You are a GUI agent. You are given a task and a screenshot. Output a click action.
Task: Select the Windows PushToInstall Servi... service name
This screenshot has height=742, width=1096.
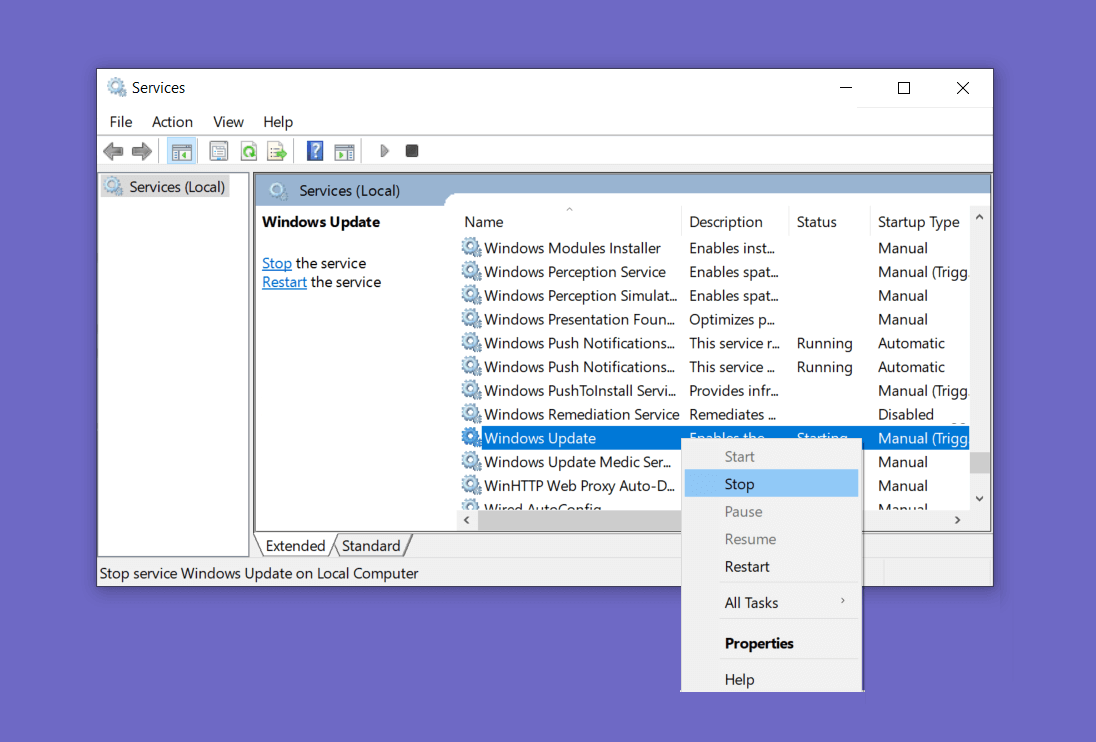click(580, 391)
